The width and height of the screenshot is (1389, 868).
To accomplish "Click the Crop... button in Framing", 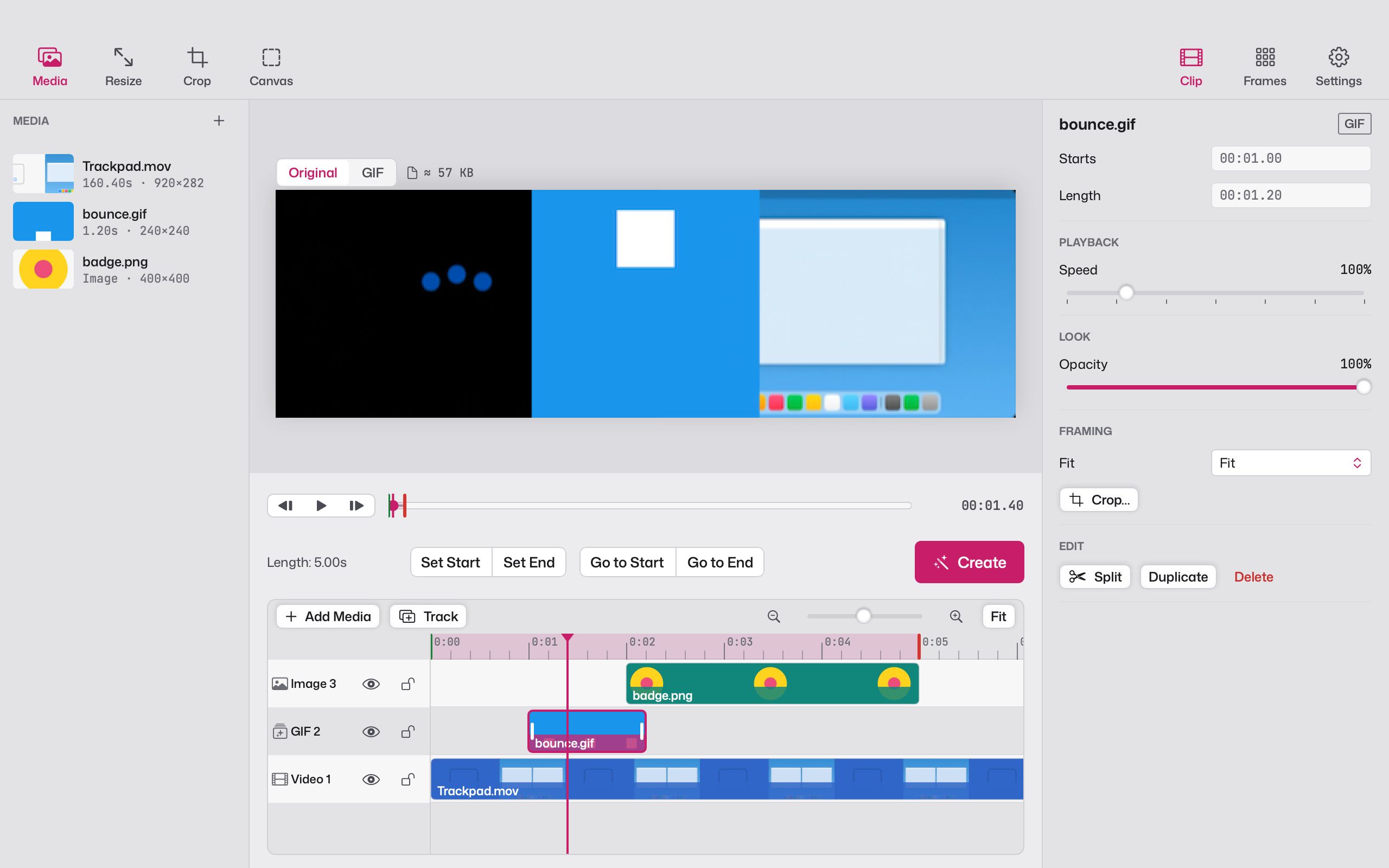I will [x=1099, y=500].
